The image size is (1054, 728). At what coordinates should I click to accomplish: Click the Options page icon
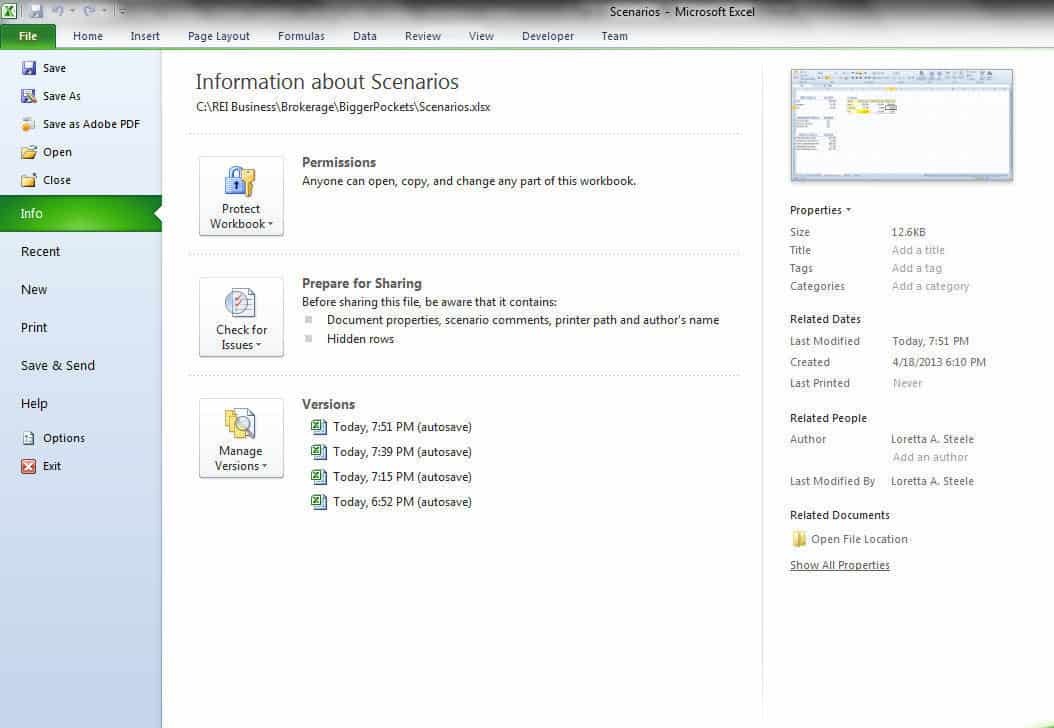29,438
